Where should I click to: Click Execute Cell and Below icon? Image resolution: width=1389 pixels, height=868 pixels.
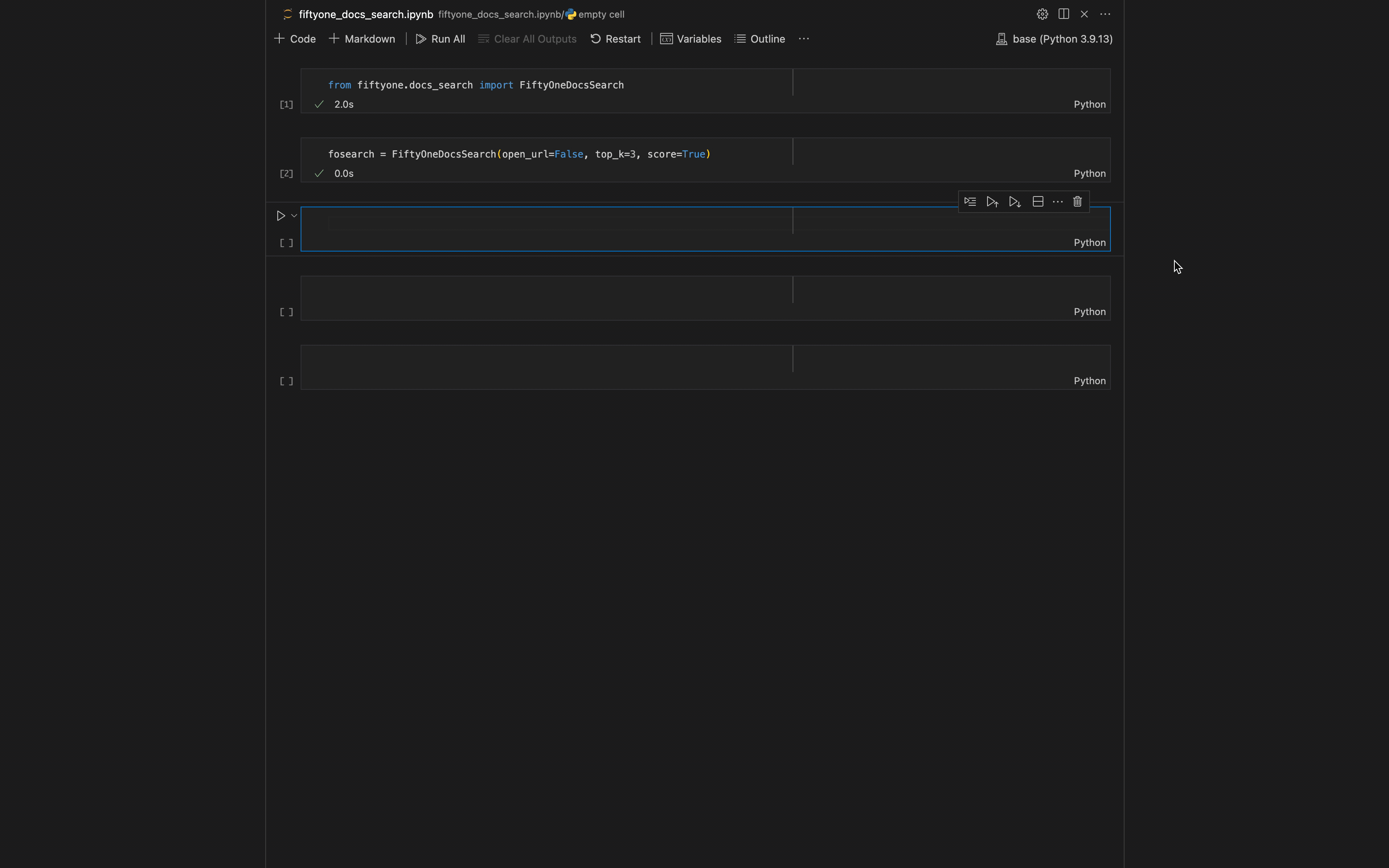point(1015,201)
